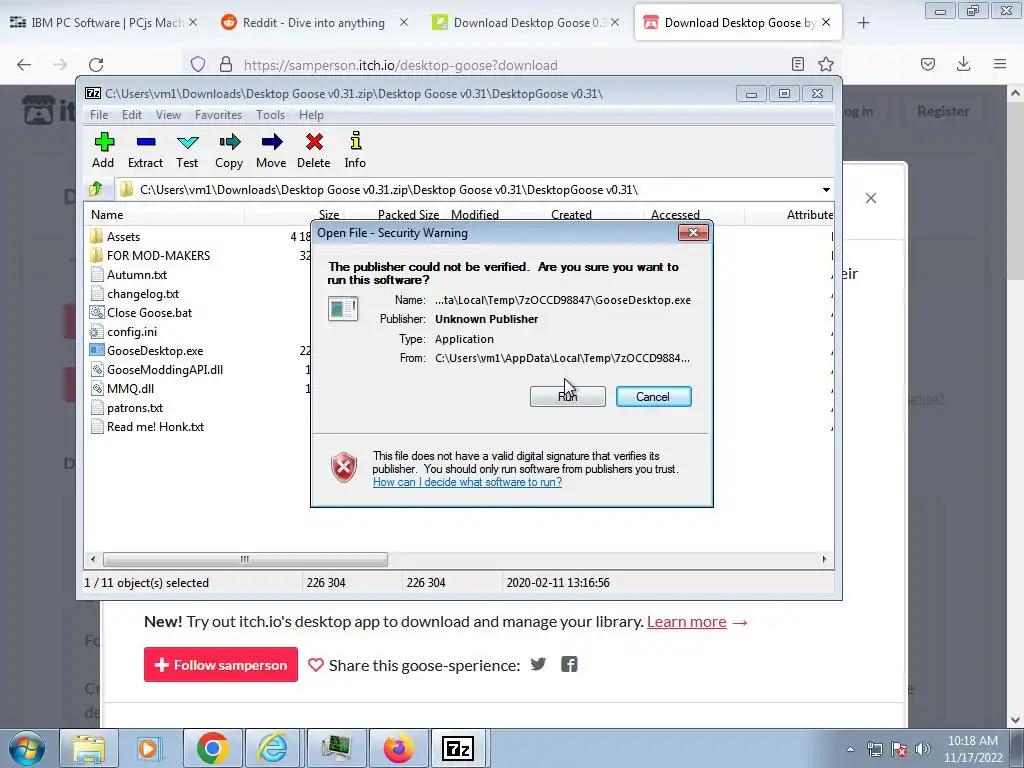Click Run in the security warning
The image size is (1024, 768).
coord(568,396)
